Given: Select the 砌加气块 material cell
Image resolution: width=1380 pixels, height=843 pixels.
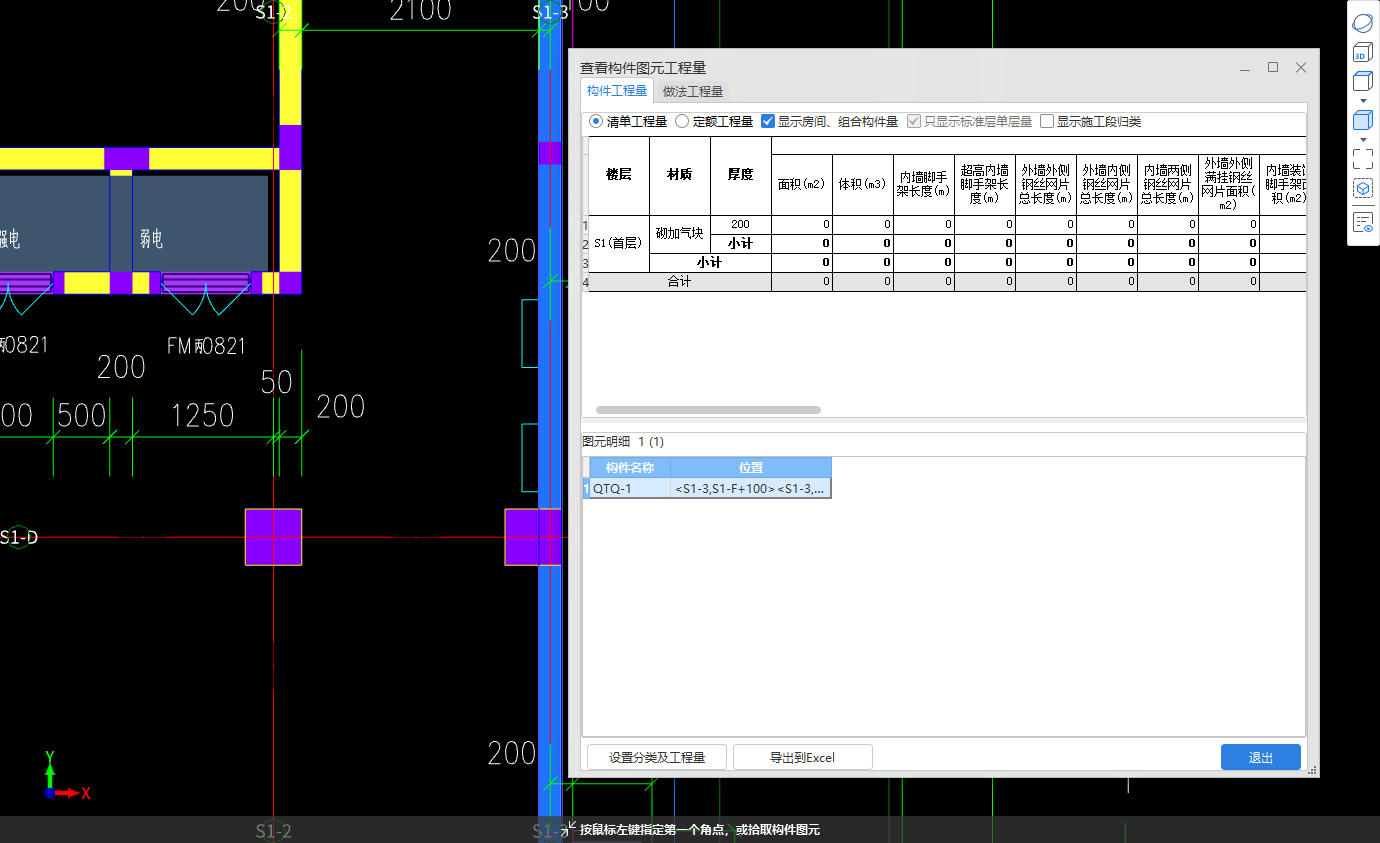Looking at the screenshot, I should pos(680,234).
